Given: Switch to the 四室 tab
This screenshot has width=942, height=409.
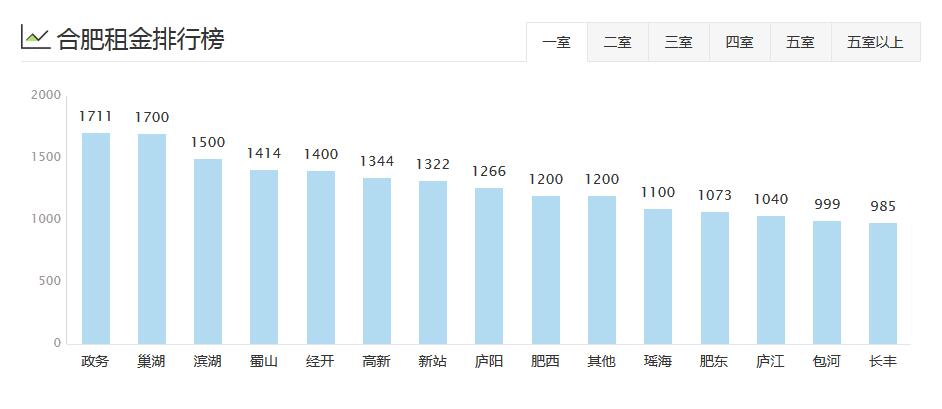Looking at the screenshot, I should tap(740, 42).
